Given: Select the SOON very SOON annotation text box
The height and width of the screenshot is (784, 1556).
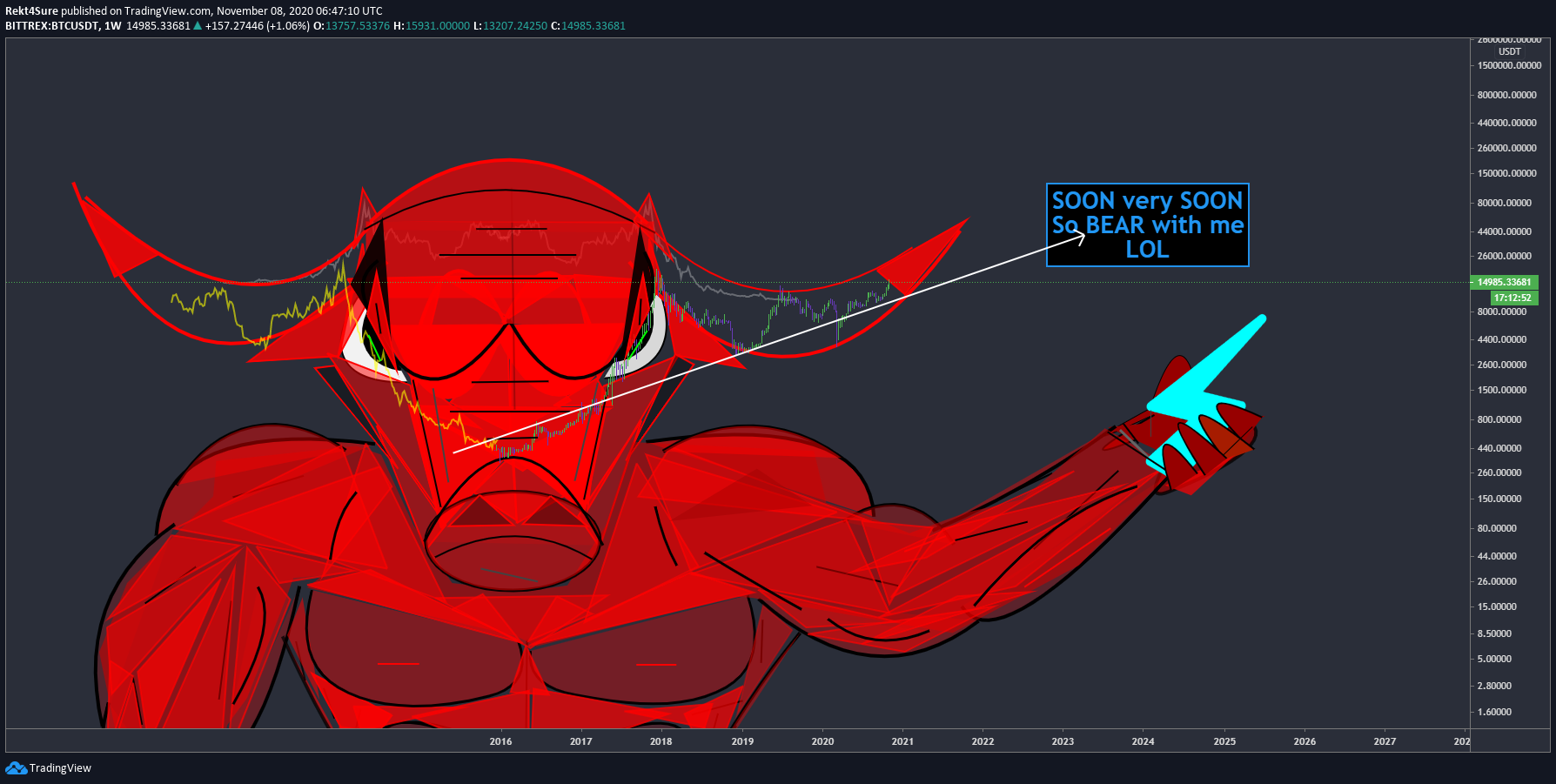Looking at the screenshot, I should pyautogui.click(x=1147, y=224).
